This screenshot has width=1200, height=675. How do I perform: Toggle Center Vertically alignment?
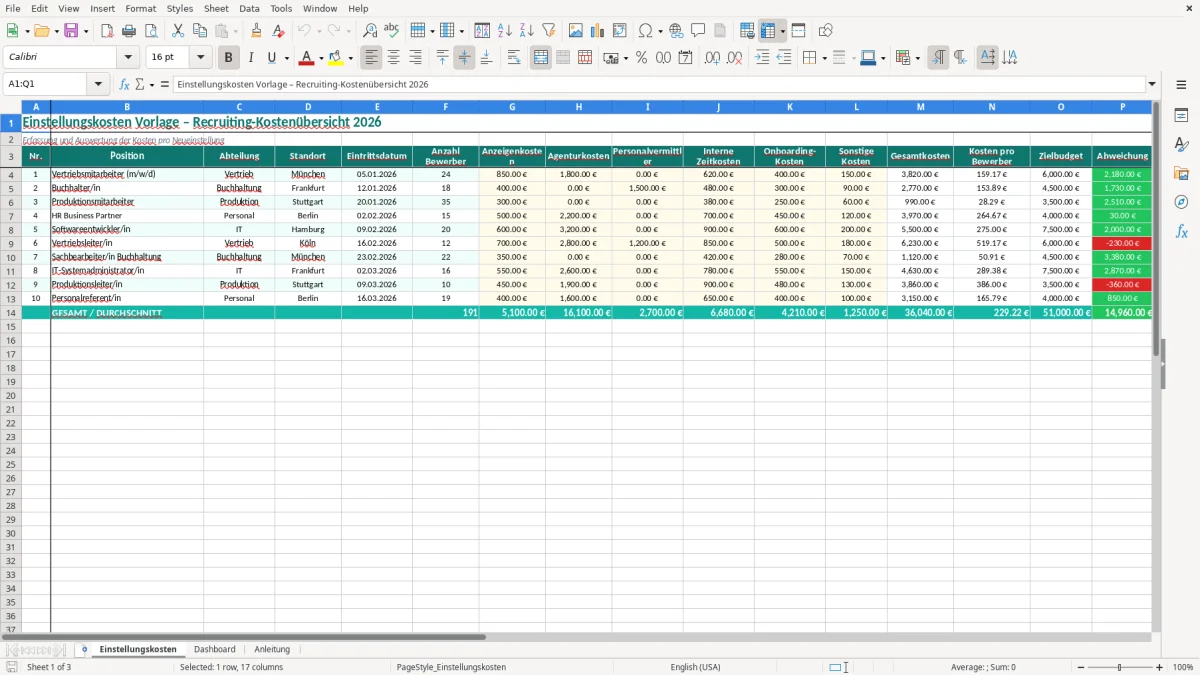464,58
